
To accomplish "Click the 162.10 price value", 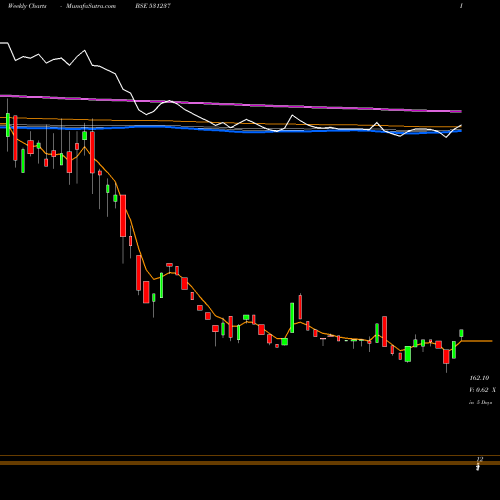I will point(479,378).
